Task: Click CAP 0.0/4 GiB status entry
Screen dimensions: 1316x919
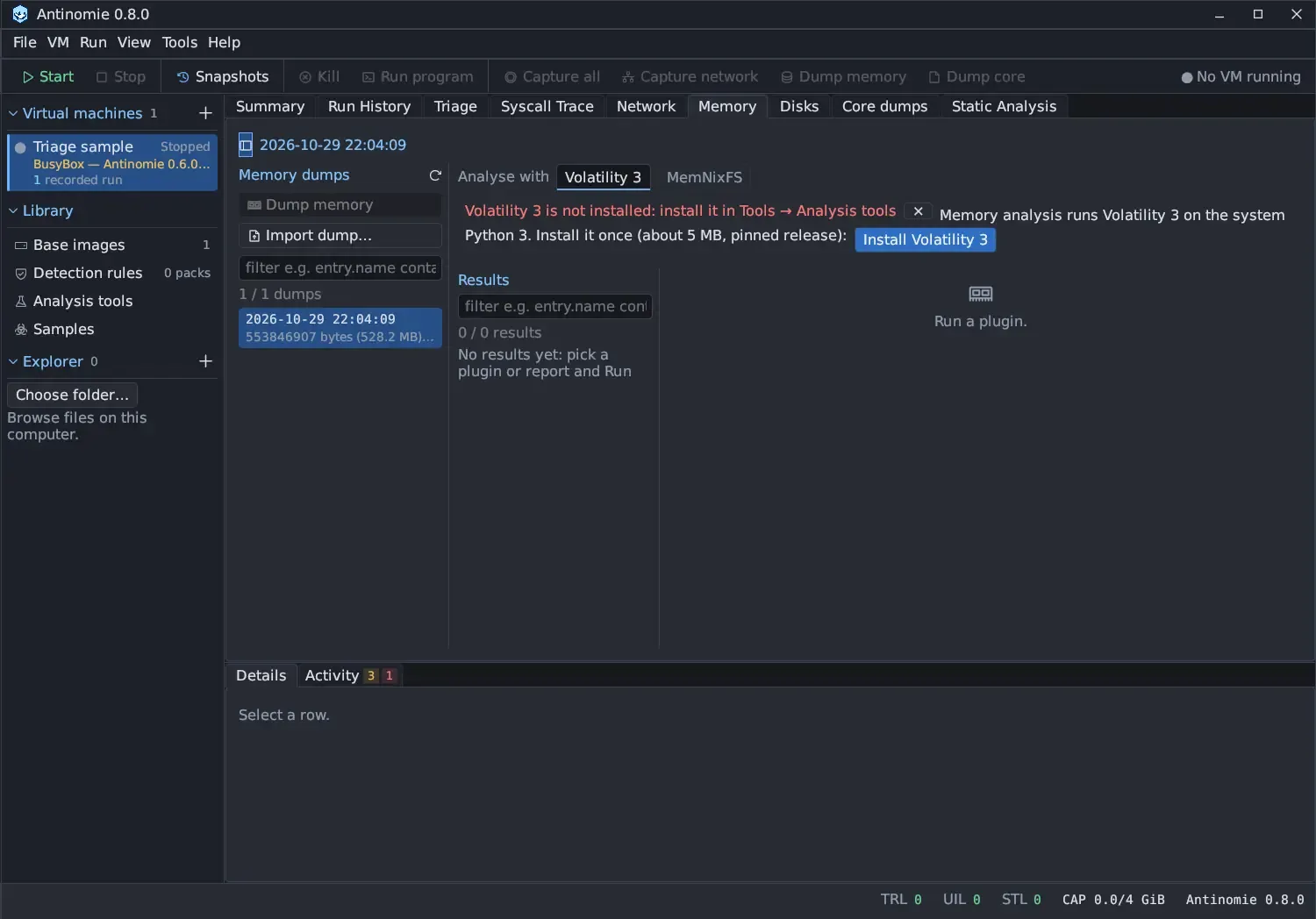Action: coord(1113,900)
